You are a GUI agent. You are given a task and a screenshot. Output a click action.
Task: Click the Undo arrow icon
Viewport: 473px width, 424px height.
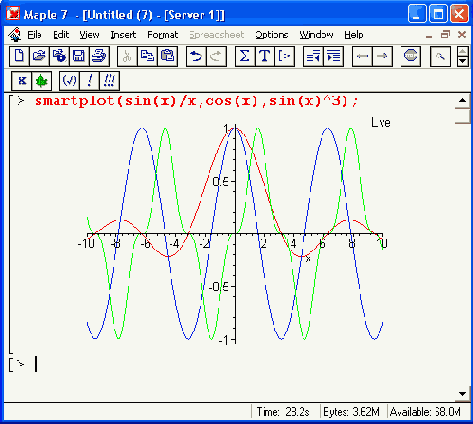196,56
